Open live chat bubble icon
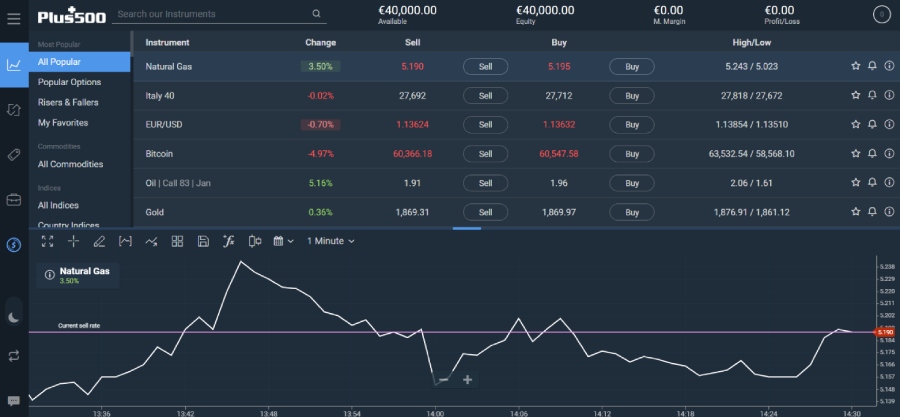The image size is (900, 417). [14, 401]
